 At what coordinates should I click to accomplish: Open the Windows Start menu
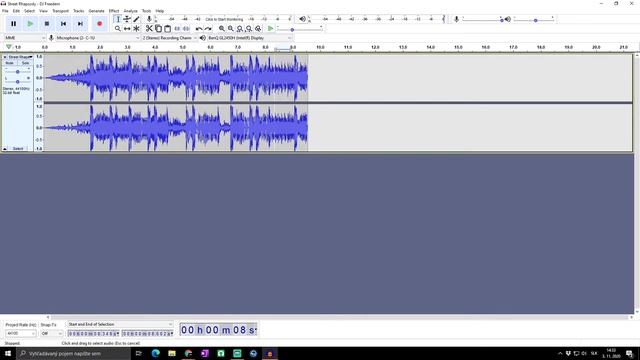click(x=8, y=353)
